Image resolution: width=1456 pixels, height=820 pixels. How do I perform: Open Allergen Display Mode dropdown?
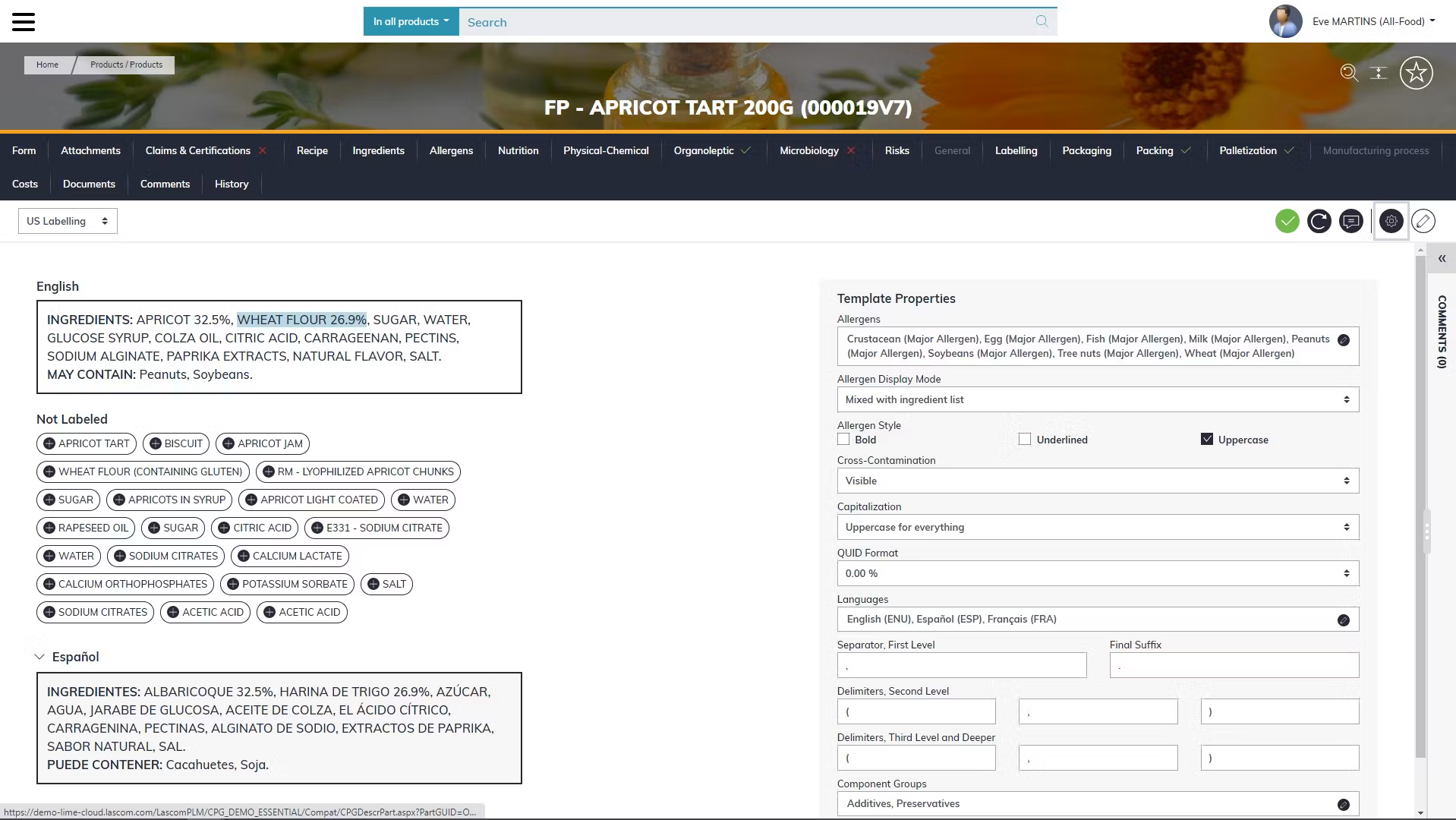point(1098,399)
